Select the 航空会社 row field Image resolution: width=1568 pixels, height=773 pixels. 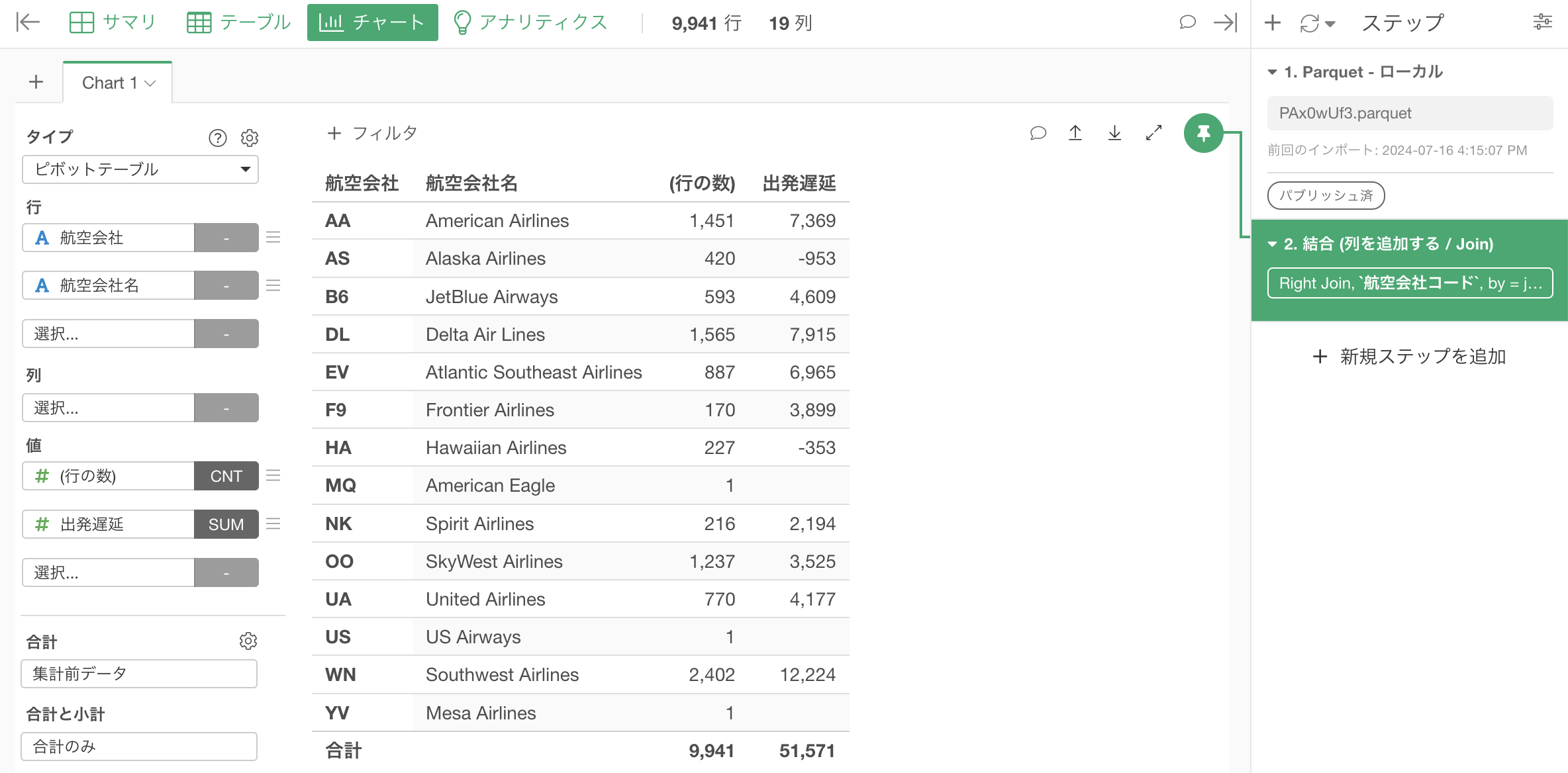[109, 238]
